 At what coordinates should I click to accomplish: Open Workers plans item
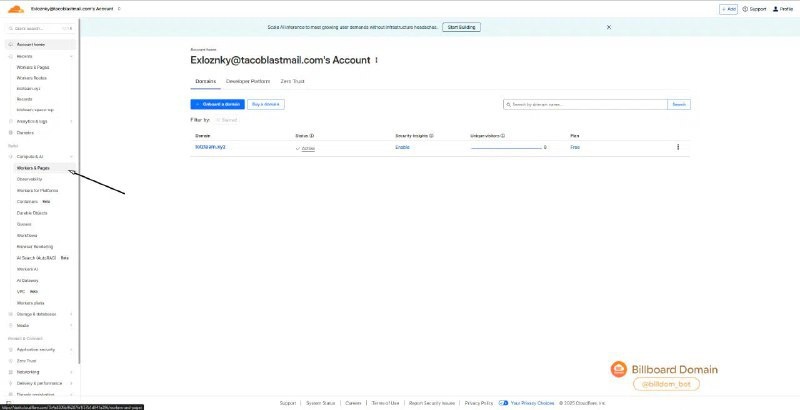(x=30, y=303)
